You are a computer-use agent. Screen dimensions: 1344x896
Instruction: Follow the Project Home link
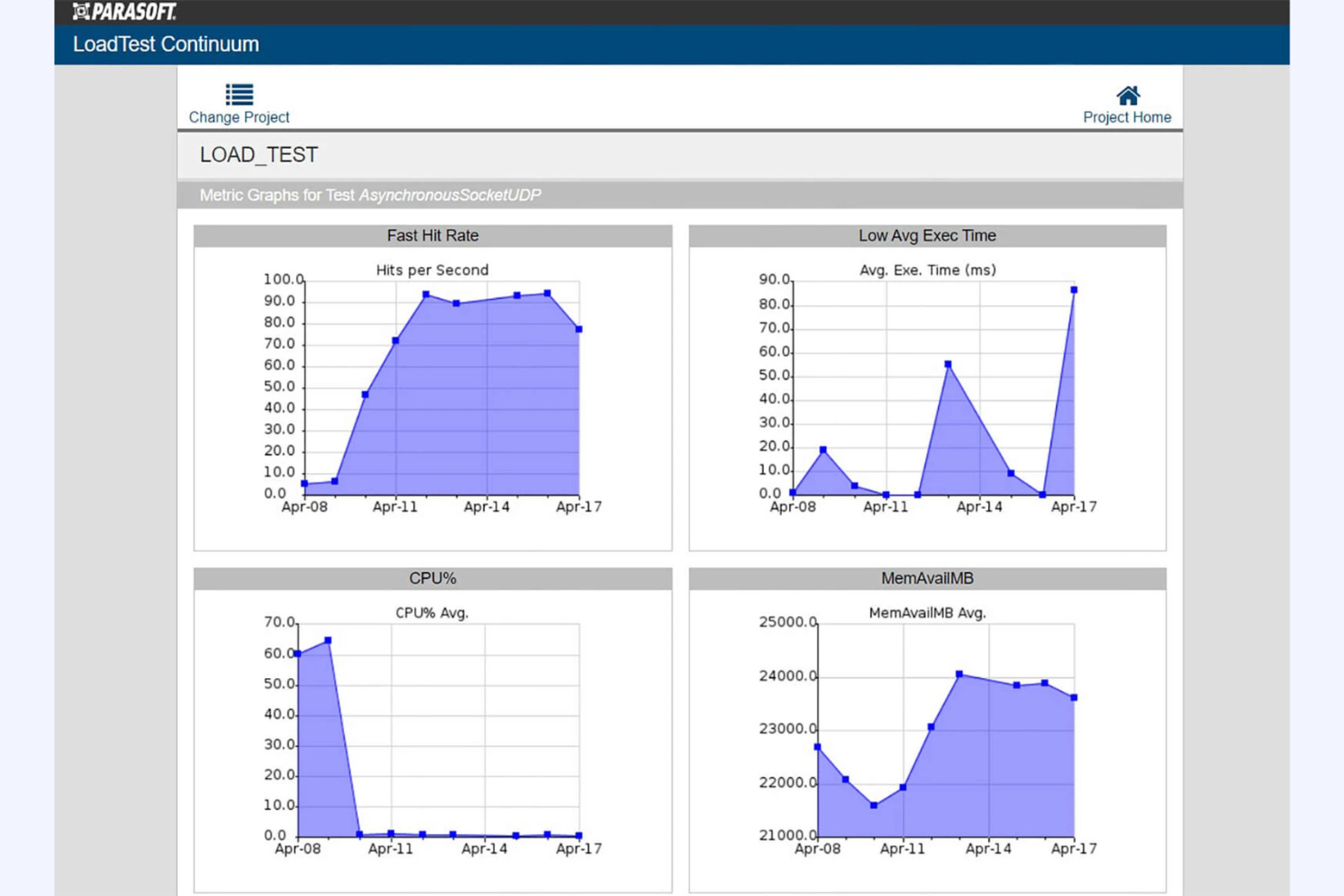point(1127,117)
